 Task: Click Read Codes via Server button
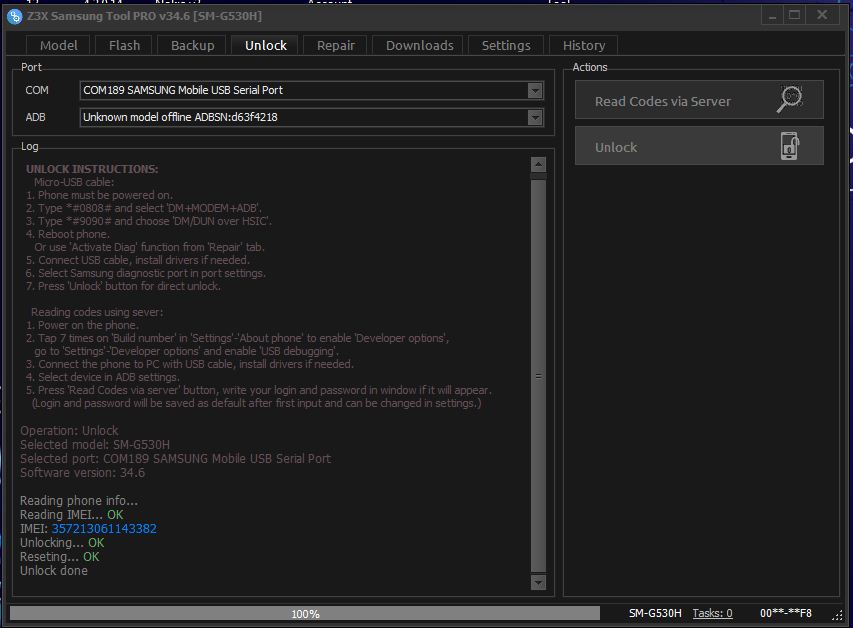(x=699, y=100)
